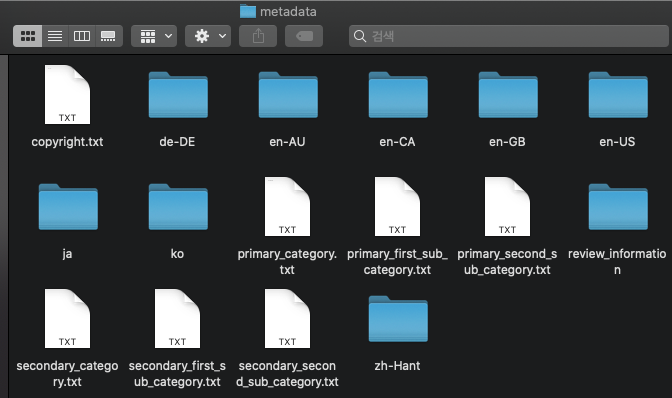The width and height of the screenshot is (672, 398).
Task: Select the en-AU folder icon
Action: click(x=288, y=95)
